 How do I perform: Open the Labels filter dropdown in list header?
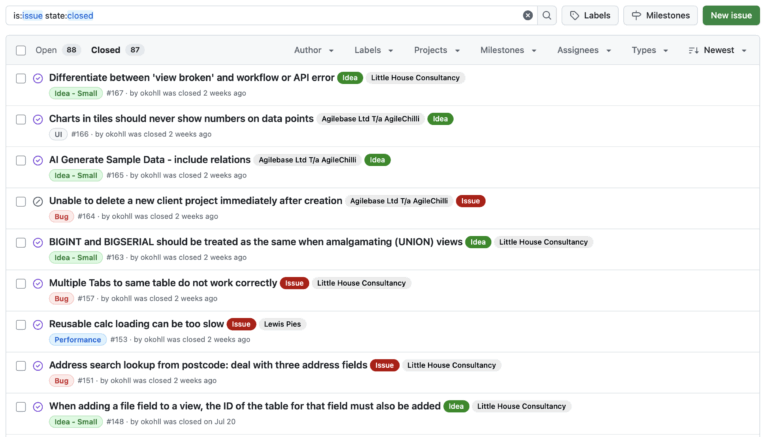[x=374, y=50]
